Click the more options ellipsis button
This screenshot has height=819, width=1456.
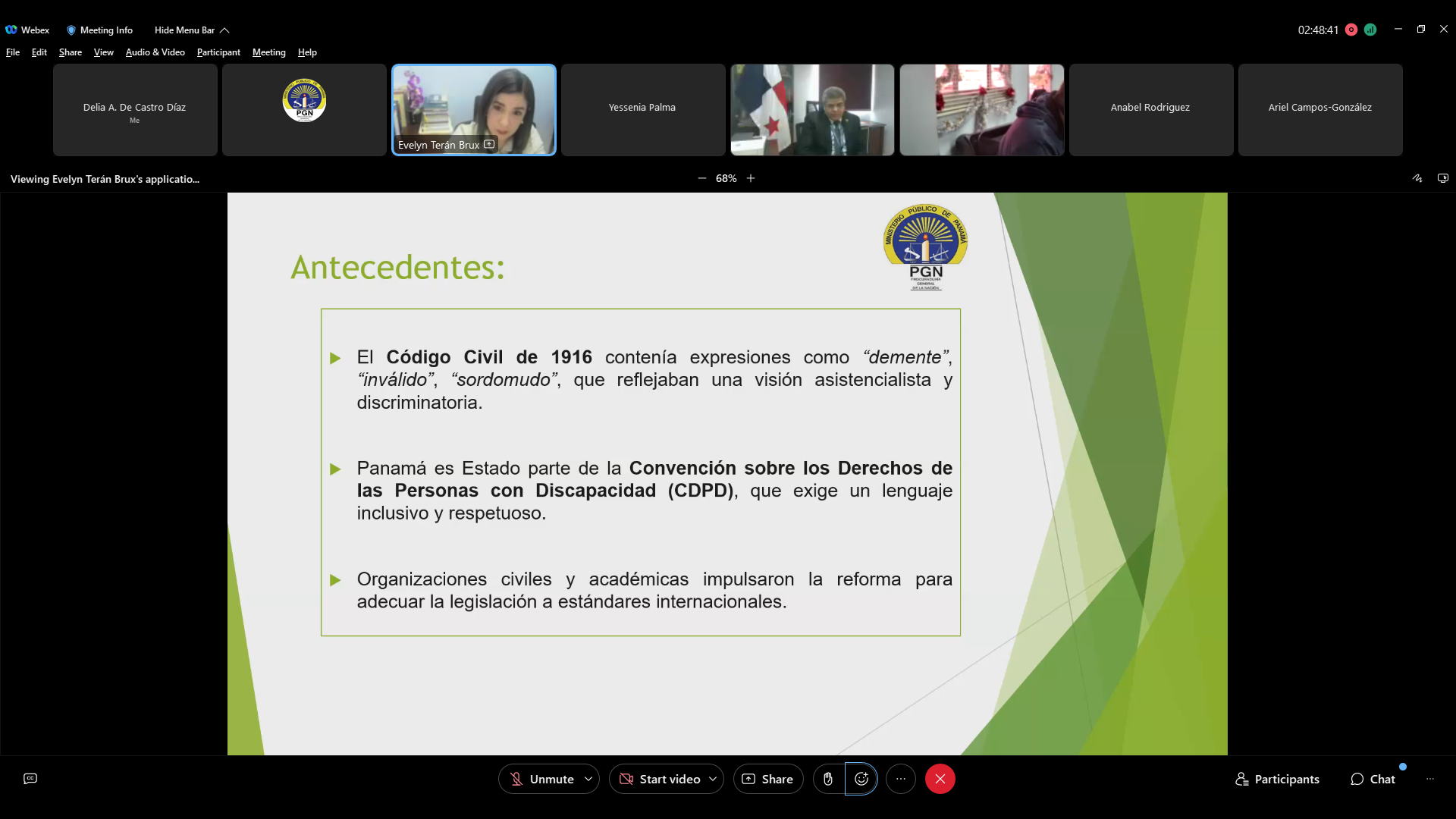point(901,779)
